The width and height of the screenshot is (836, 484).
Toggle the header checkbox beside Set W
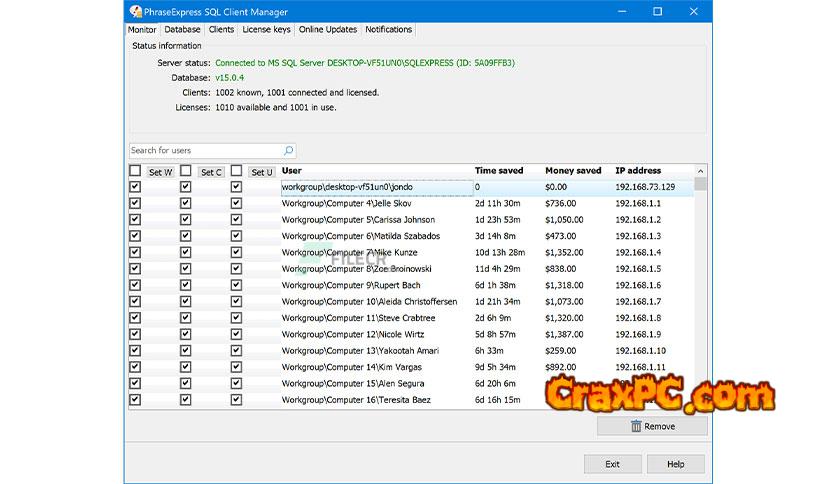[x=135, y=171]
